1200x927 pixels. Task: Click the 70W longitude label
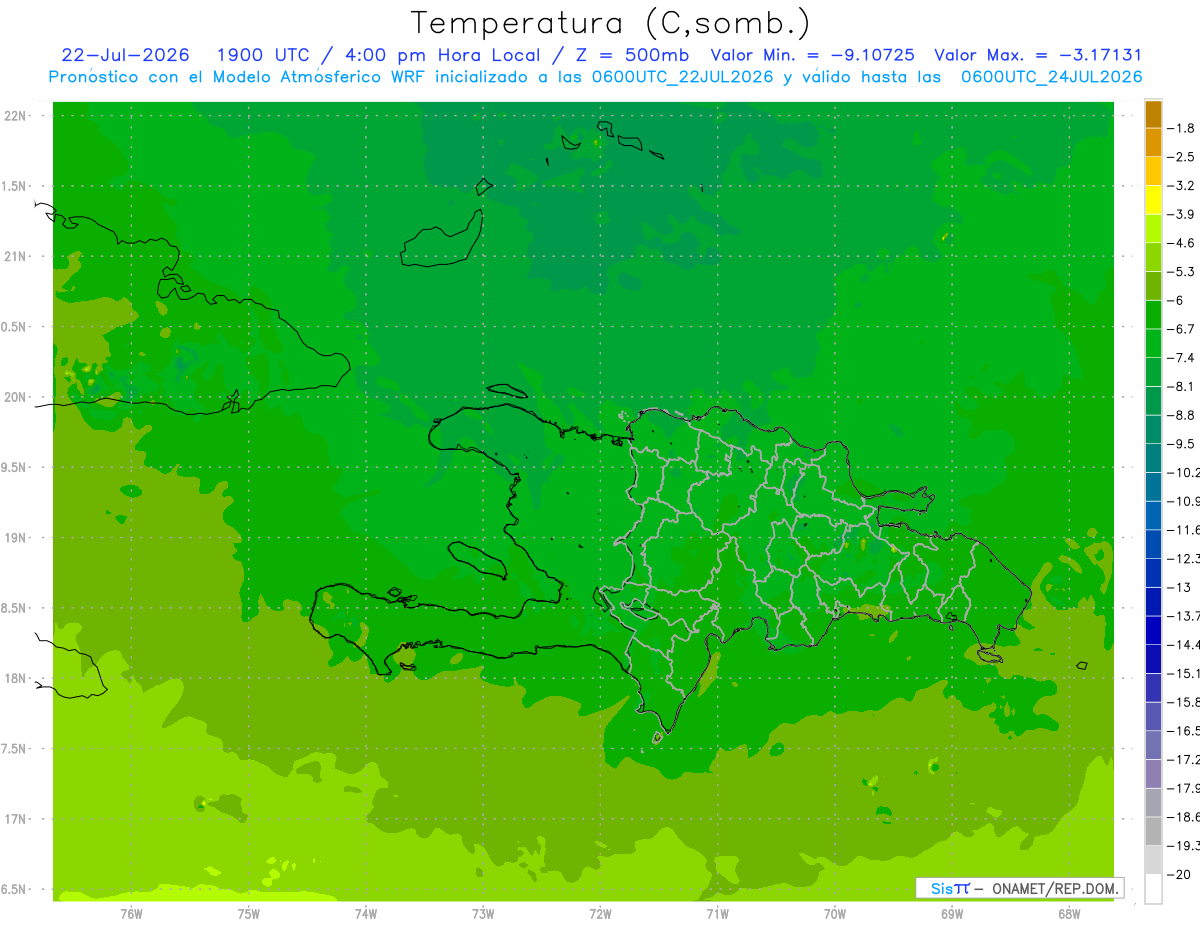click(x=835, y=913)
